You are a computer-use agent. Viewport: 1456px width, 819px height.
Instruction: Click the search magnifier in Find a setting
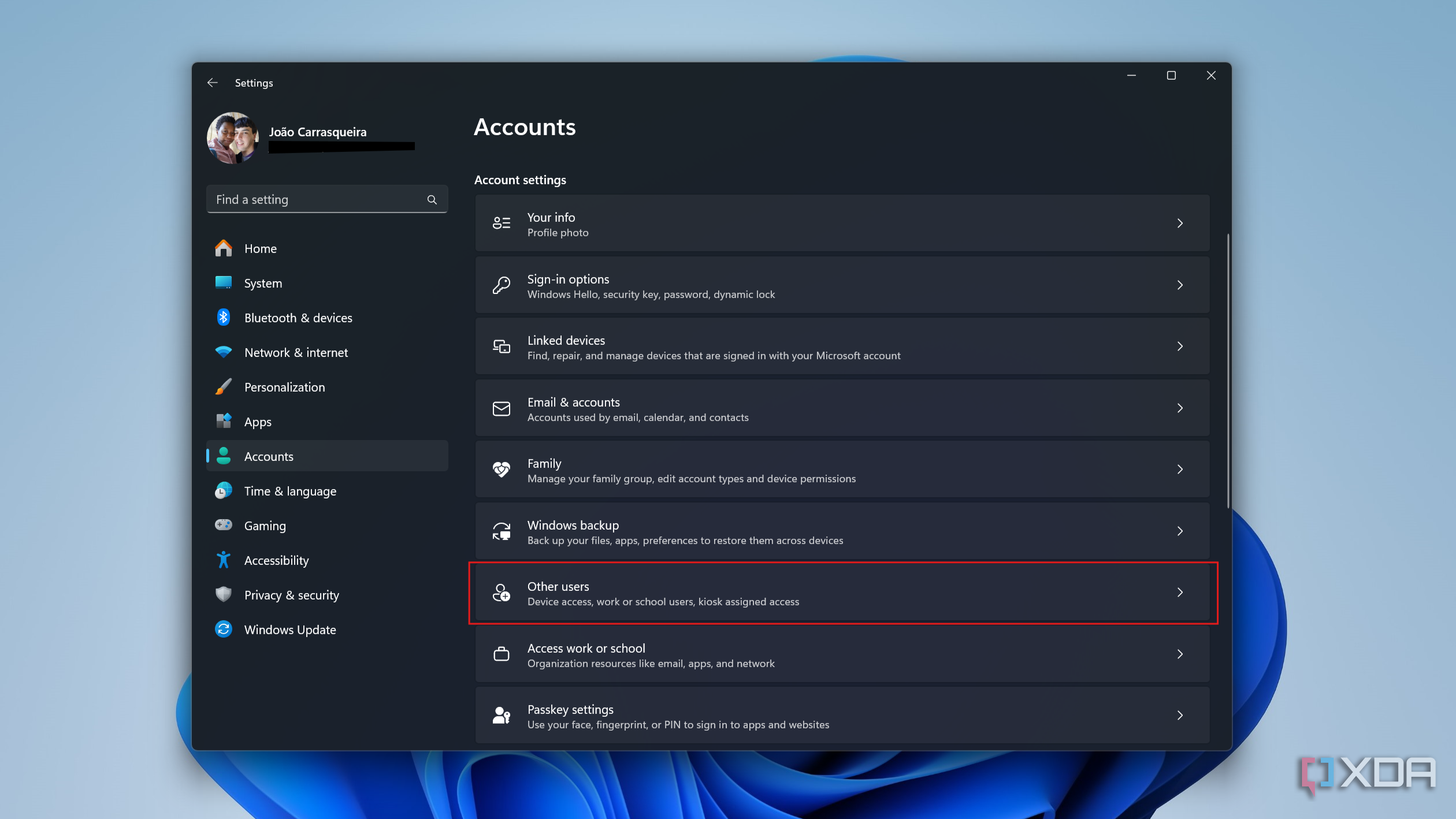click(432, 199)
